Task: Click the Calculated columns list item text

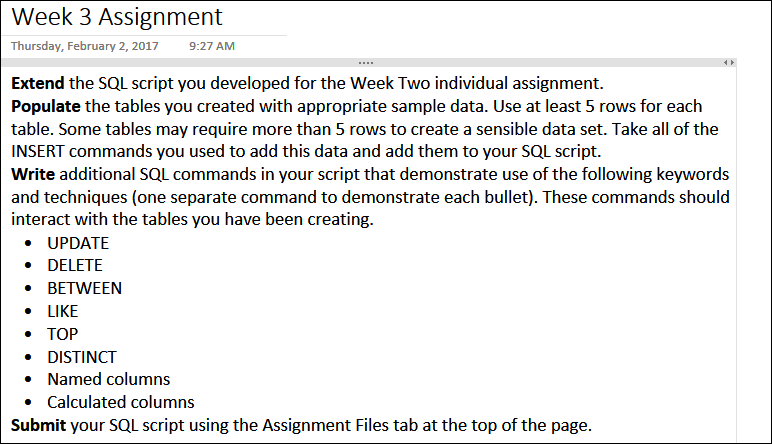Action: coord(121,403)
